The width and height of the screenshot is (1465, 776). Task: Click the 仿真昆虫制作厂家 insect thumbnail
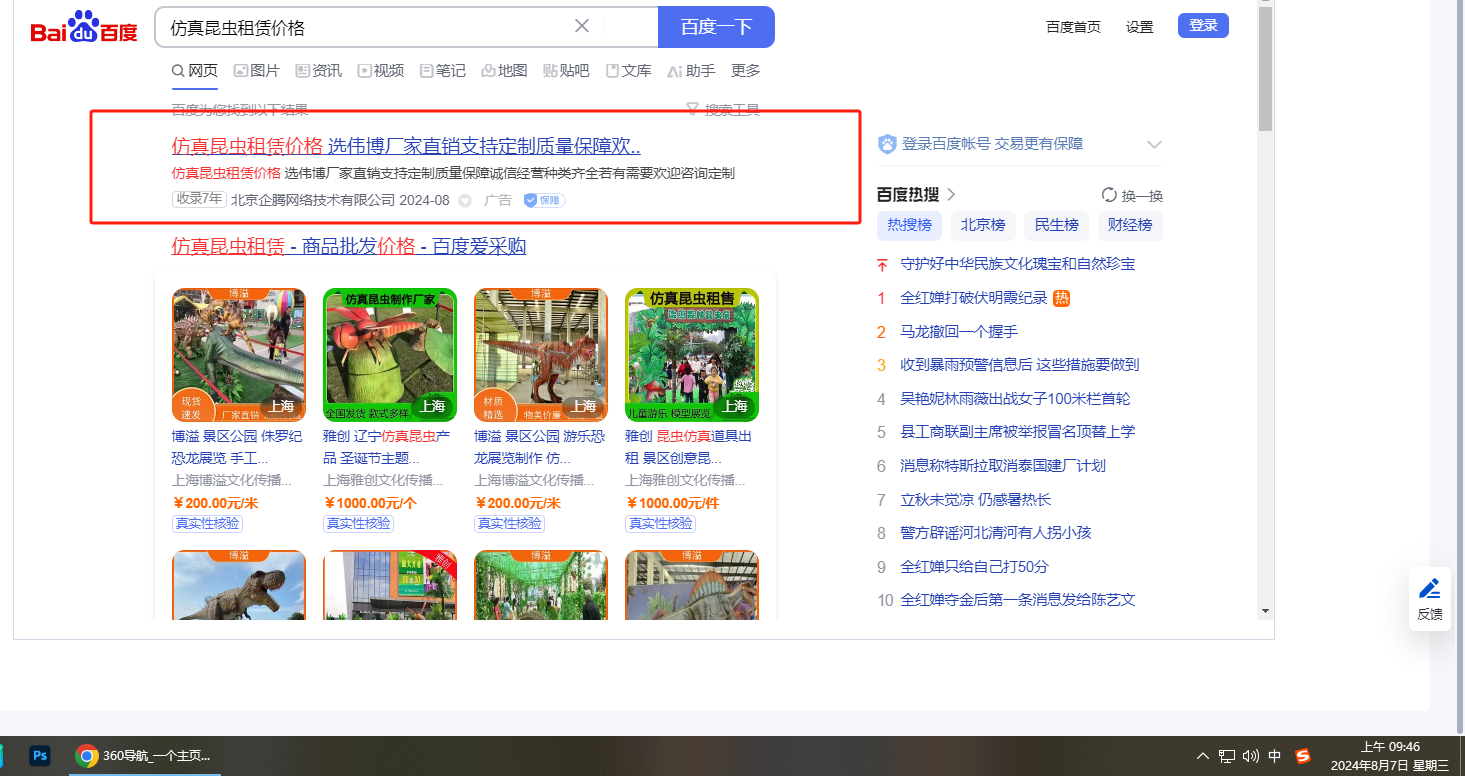point(390,354)
